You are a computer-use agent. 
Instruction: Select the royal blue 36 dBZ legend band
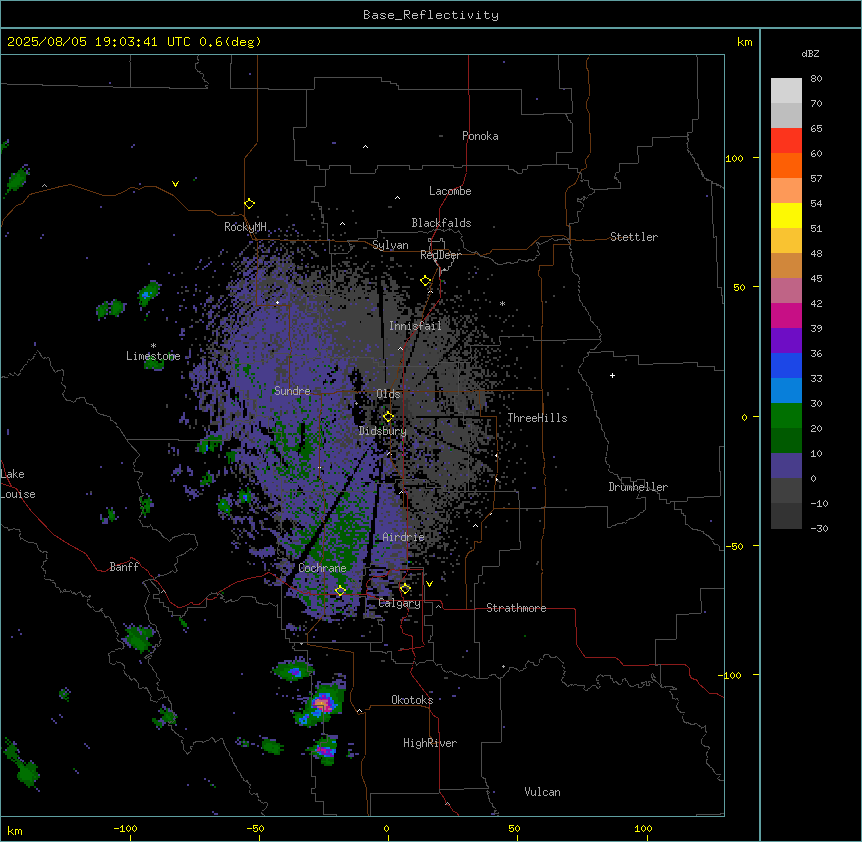[786, 365]
